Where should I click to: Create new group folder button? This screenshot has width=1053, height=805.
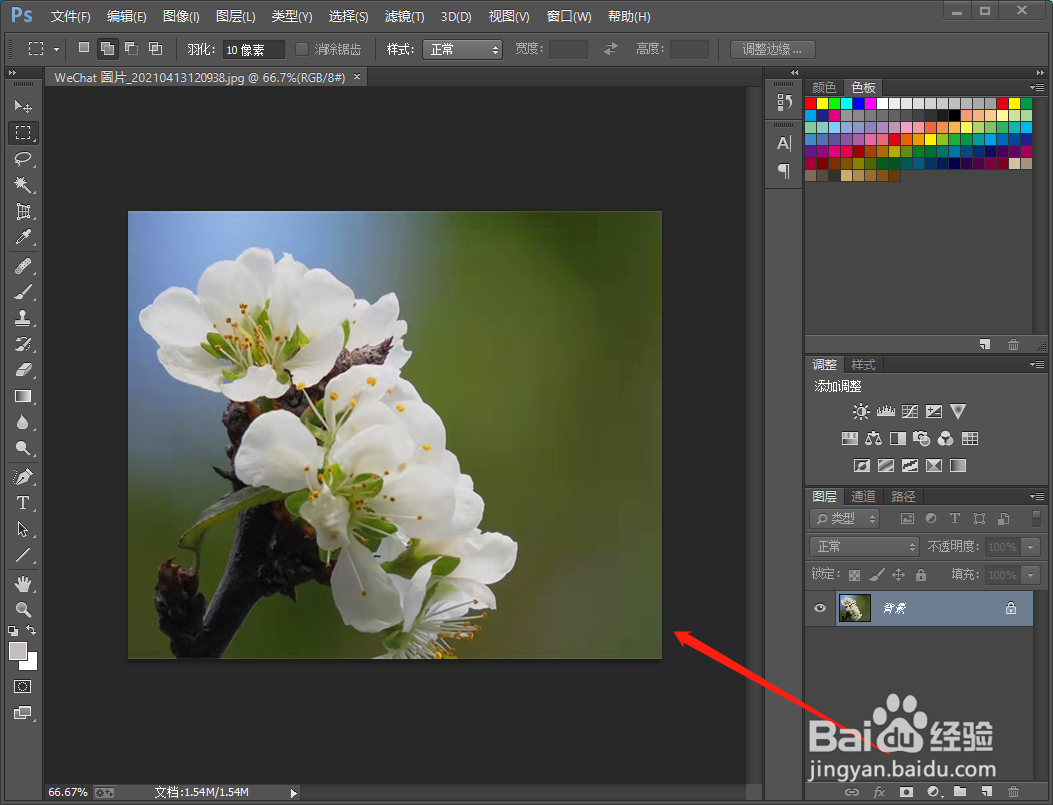(960, 792)
